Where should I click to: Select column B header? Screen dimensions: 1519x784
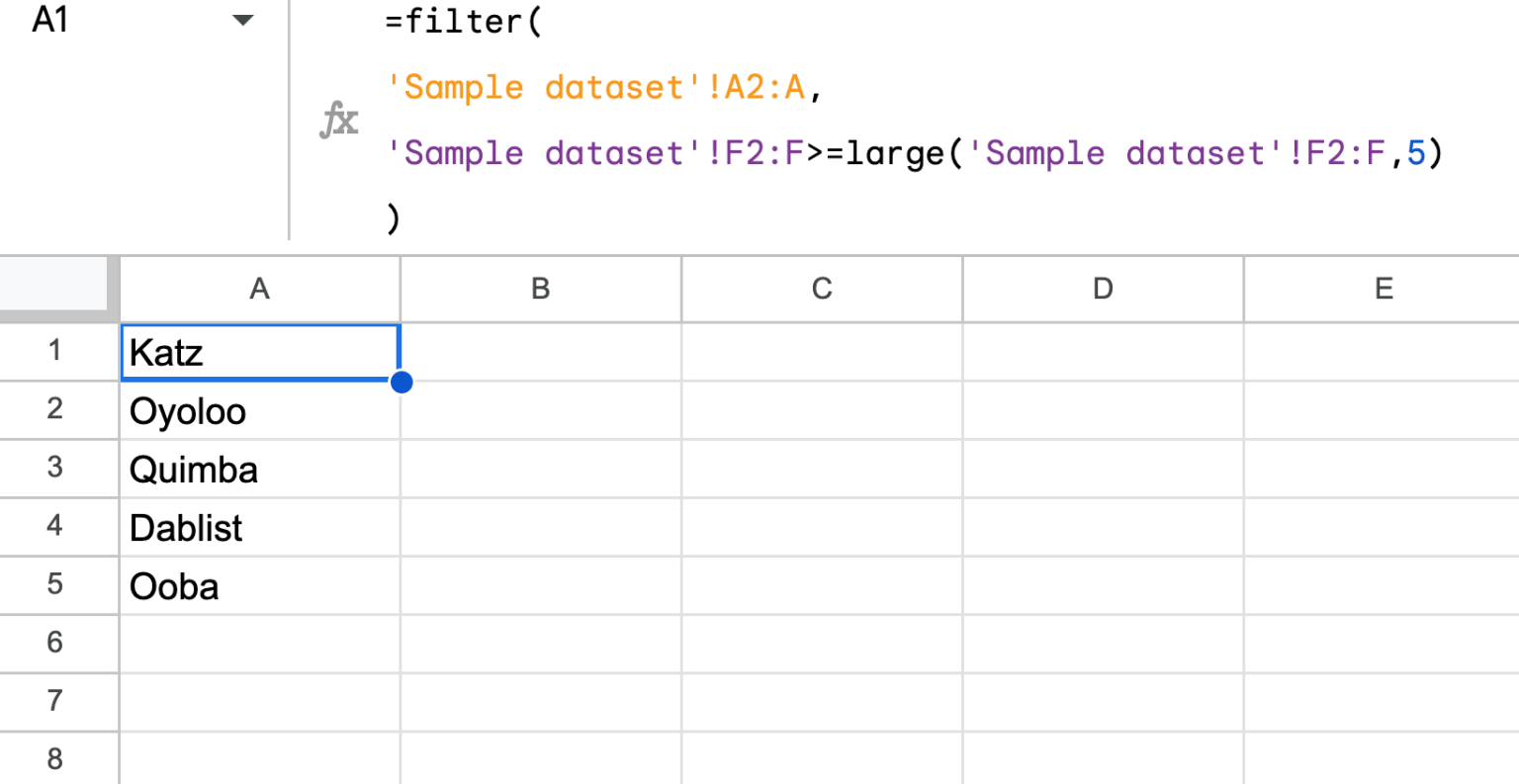coord(540,289)
